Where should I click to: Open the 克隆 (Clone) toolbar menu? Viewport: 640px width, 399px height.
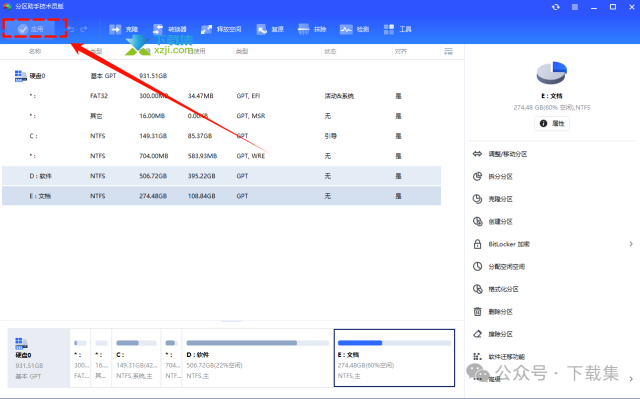tap(124, 29)
